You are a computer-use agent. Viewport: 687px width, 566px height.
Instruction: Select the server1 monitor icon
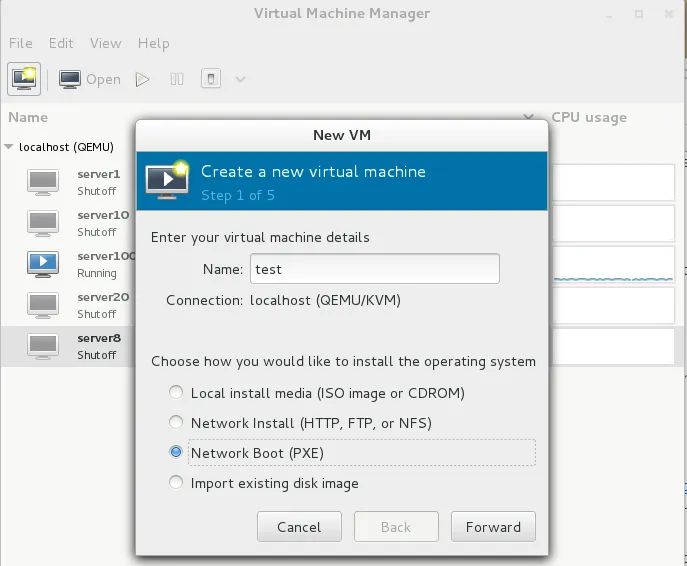coord(42,182)
